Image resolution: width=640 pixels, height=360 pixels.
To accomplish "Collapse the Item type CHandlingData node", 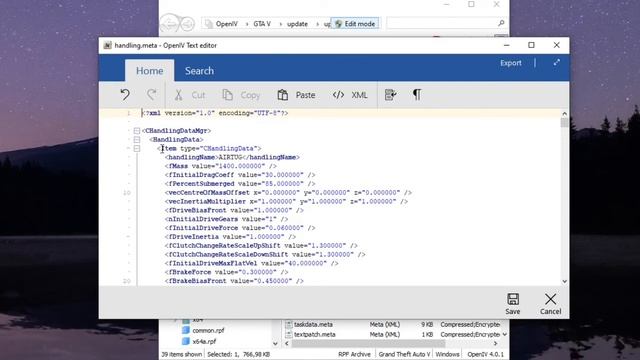I will click(137, 149).
